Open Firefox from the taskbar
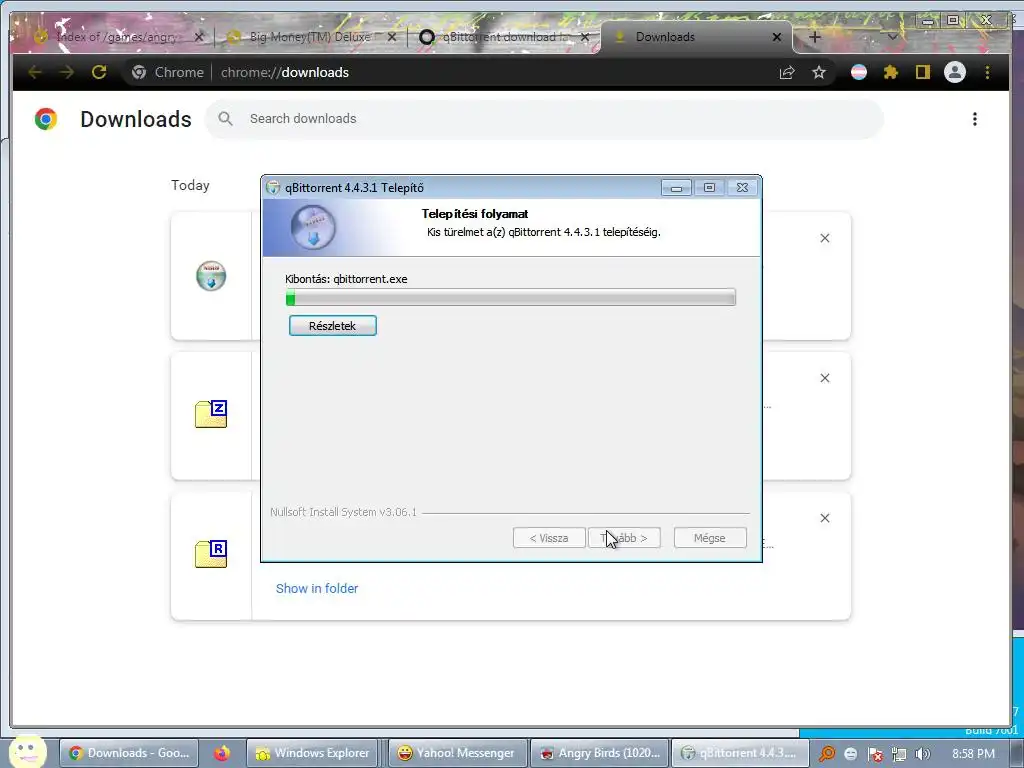This screenshot has width=1024, height=768. coord(221,754)
